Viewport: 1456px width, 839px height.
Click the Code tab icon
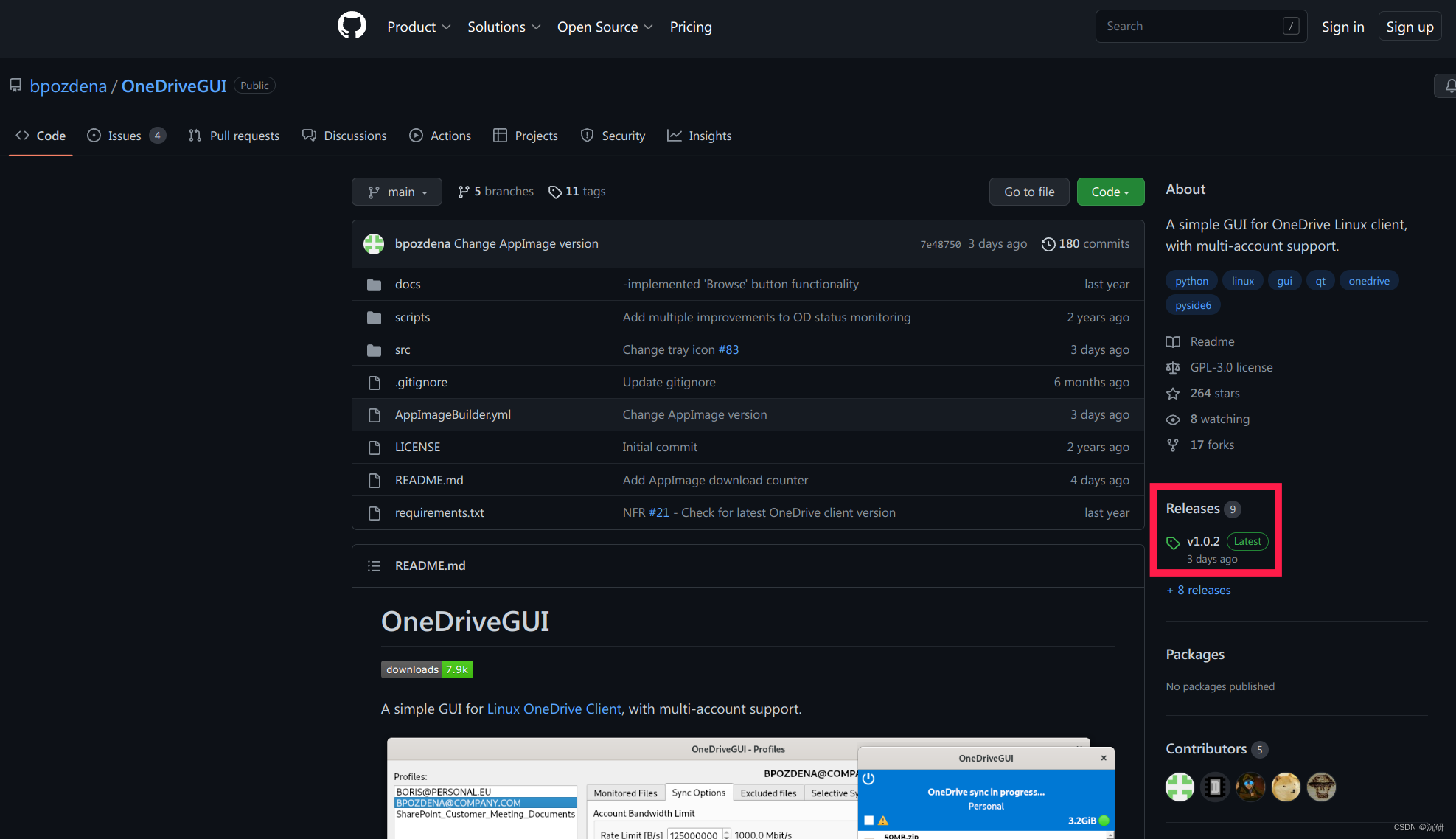(x=21, y=135)
